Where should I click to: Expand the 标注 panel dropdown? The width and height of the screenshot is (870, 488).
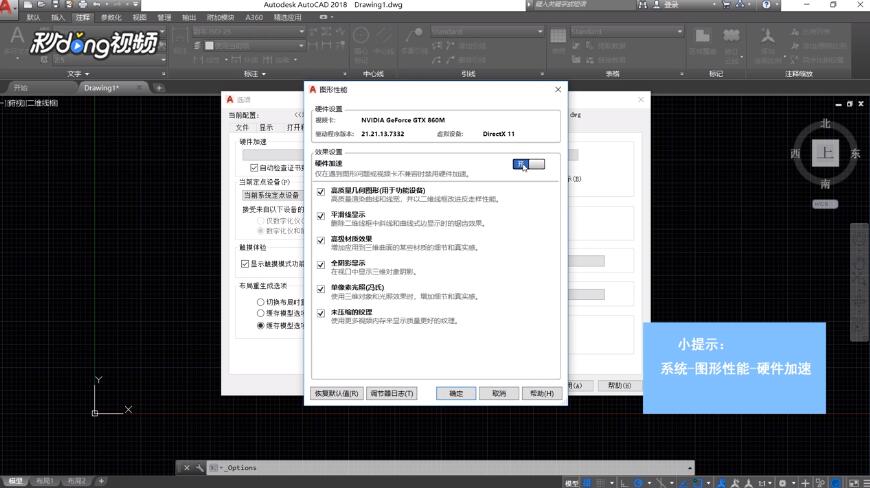255,74
